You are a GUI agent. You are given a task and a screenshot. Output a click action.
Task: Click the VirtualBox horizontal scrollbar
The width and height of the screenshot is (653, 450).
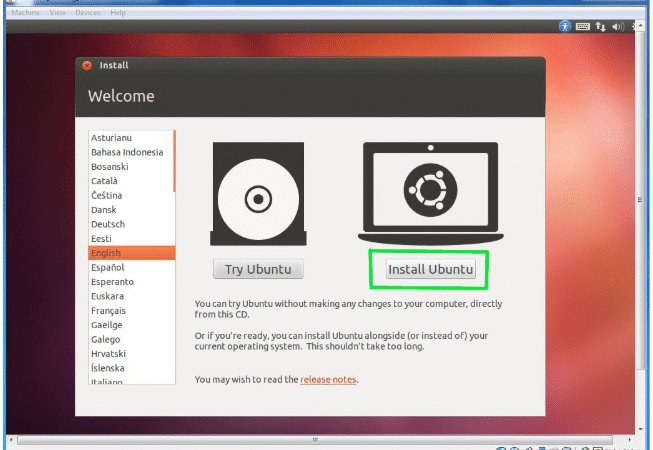(x=315, y=440)
